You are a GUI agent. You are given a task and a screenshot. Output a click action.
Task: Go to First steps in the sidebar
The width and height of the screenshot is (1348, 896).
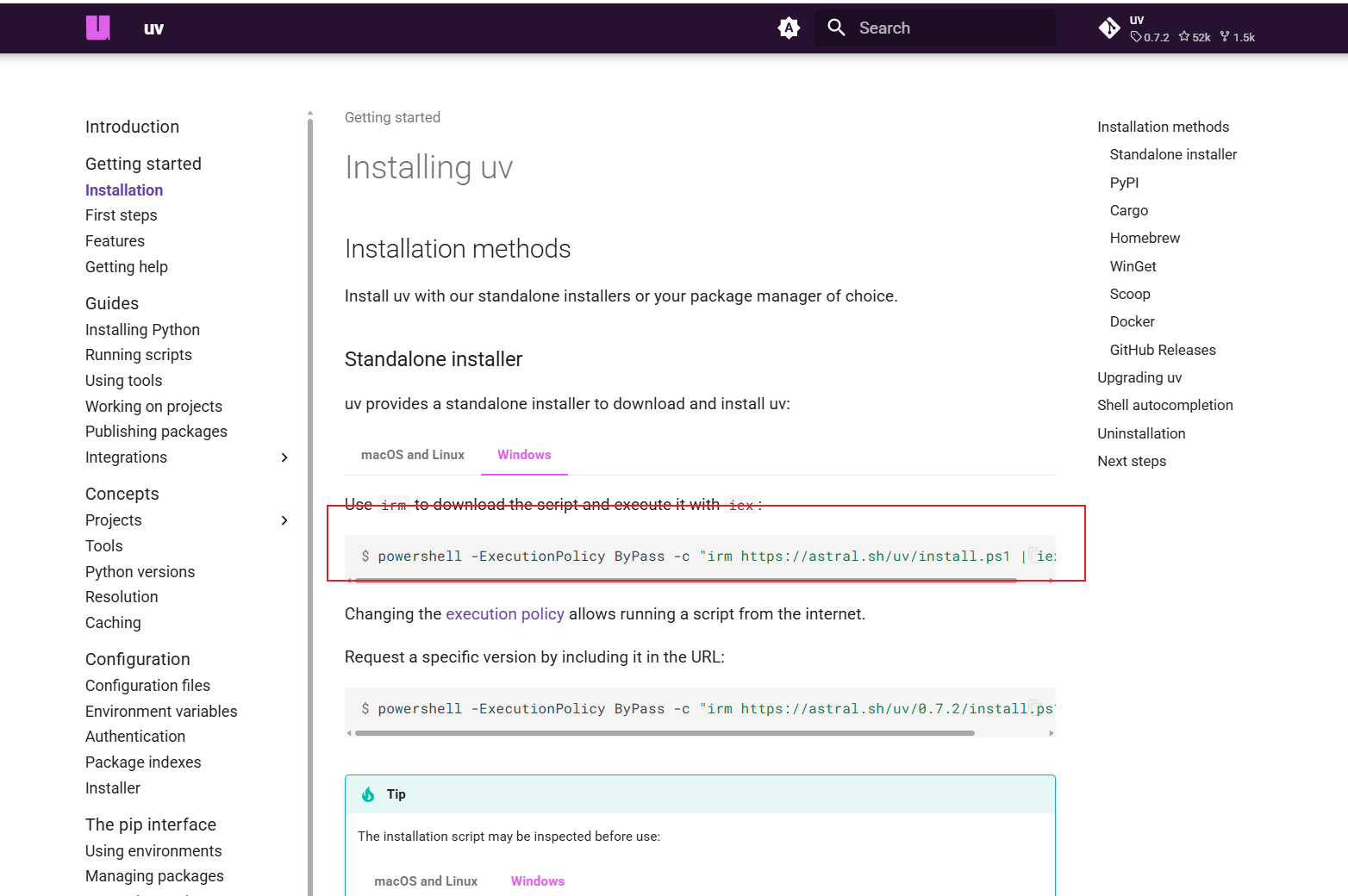click(x=122, y=215)
